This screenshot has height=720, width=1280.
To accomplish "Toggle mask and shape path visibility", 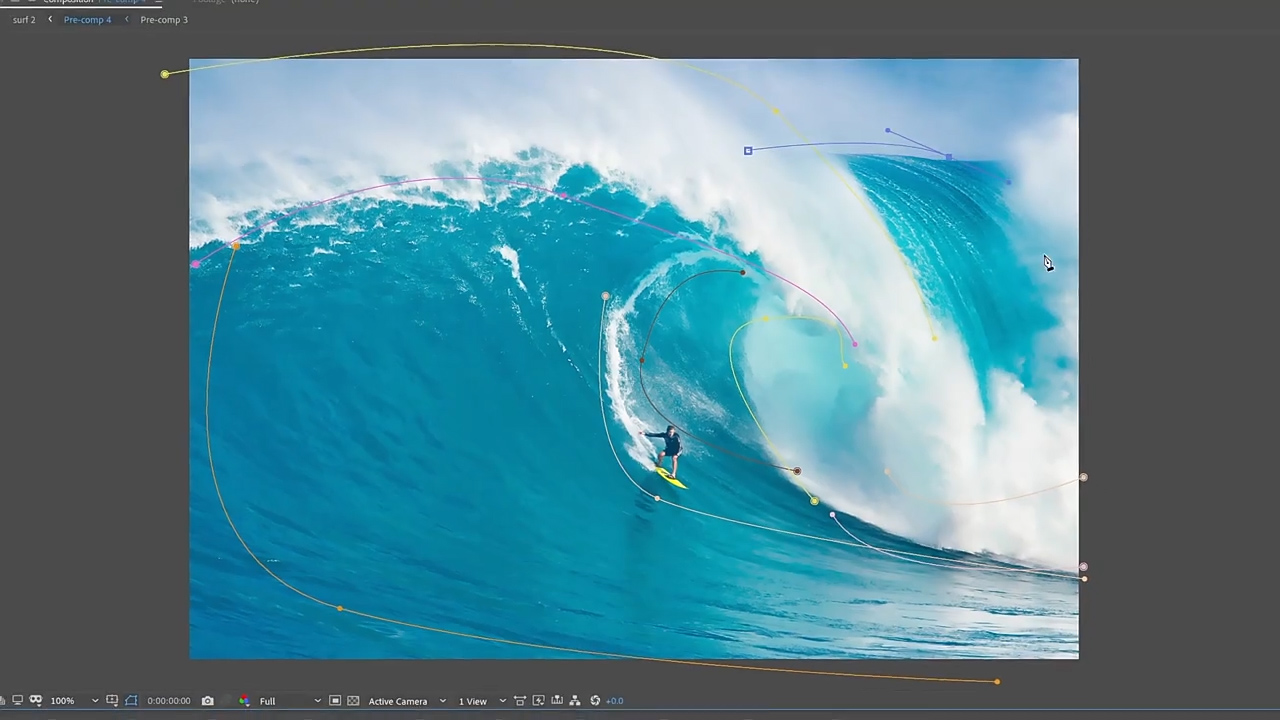I will [131, 701].
